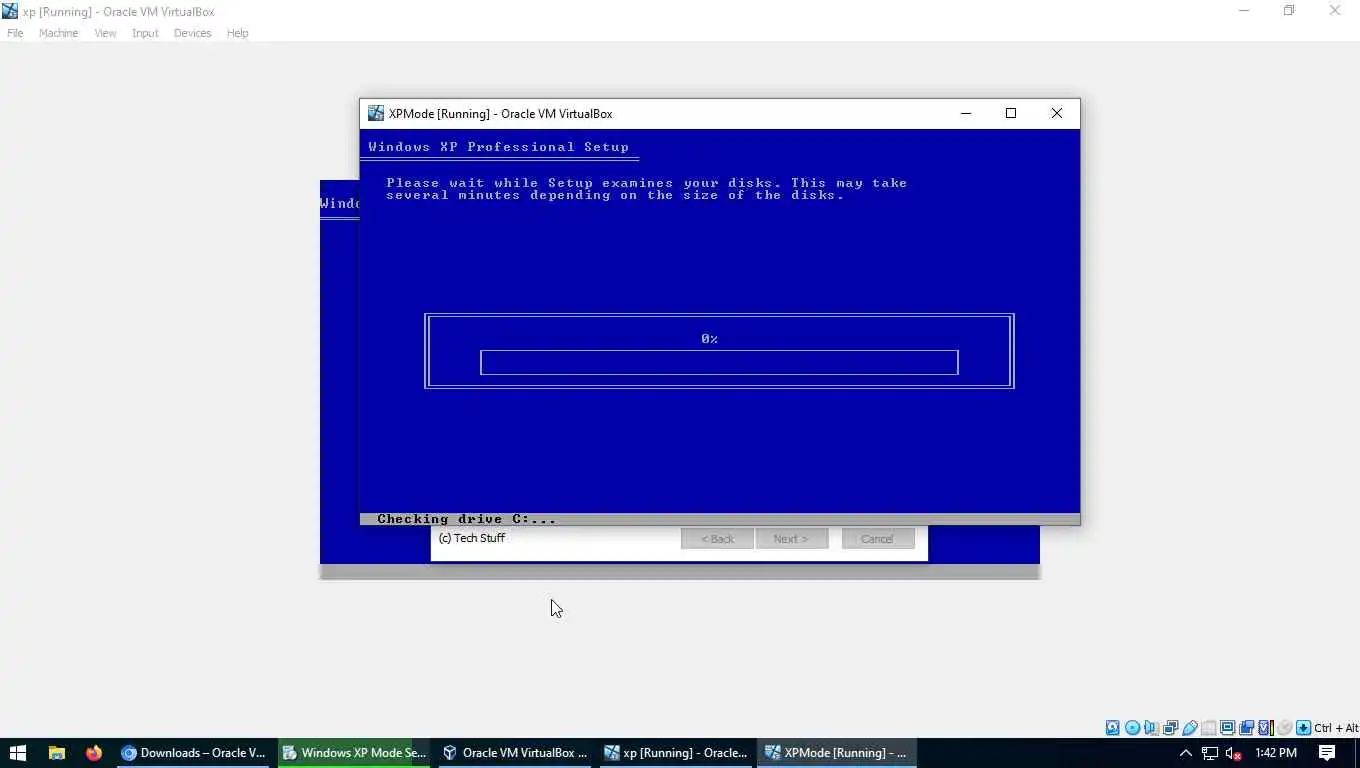Click the XPMode window's VirtualBox title icon

pos(376,113)
